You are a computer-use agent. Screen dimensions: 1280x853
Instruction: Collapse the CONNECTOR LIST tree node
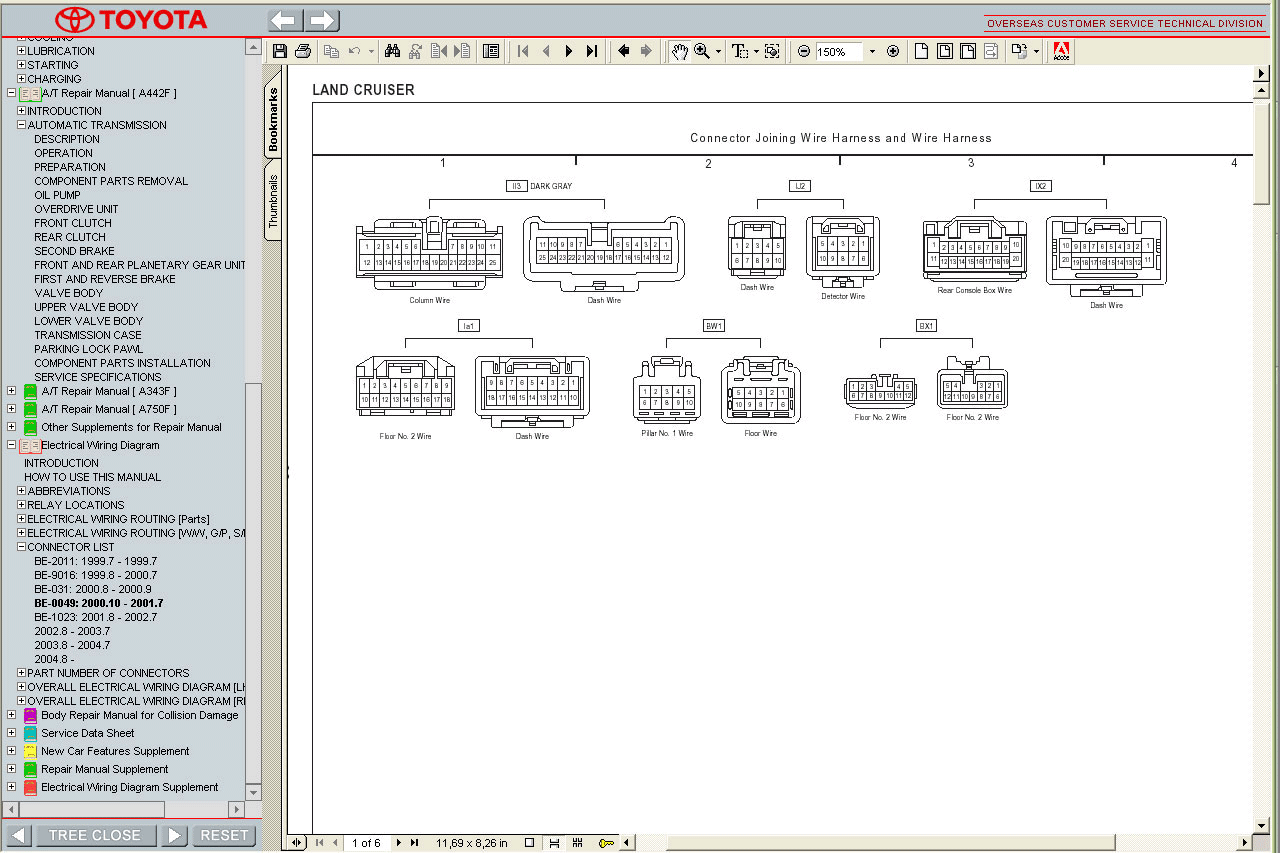[x=21, y=547]
